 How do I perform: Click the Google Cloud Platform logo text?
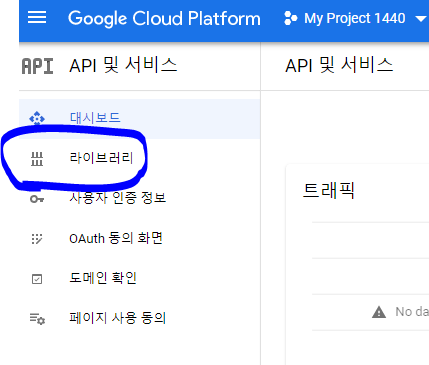164,18
